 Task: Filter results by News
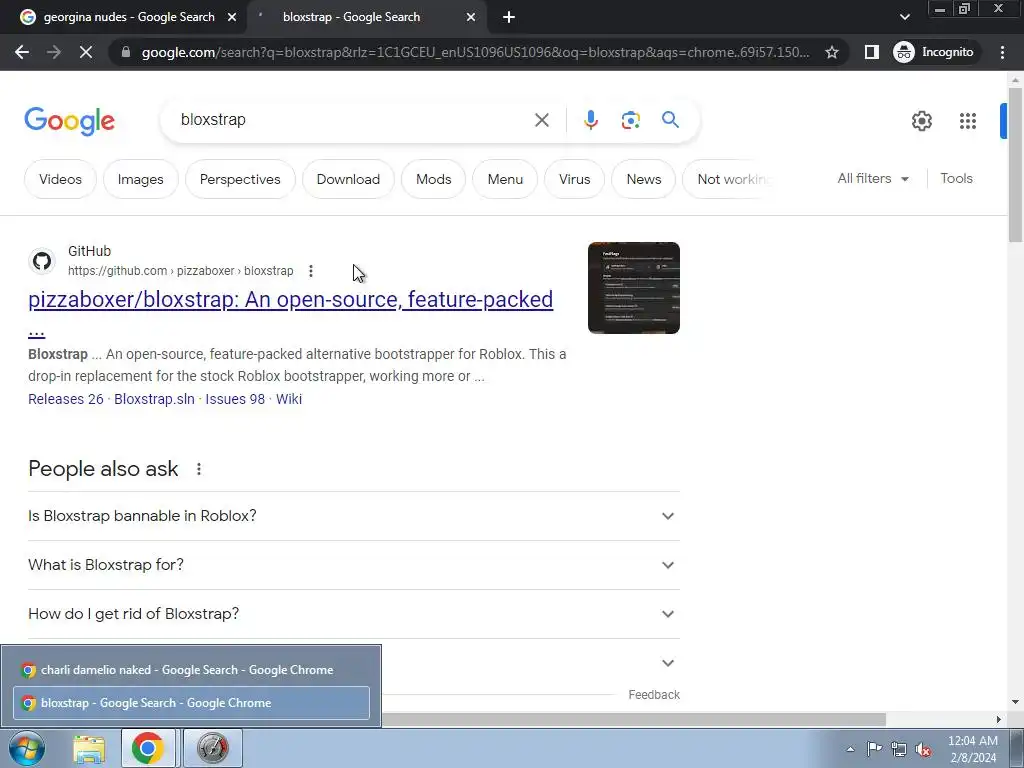[643, 179]
